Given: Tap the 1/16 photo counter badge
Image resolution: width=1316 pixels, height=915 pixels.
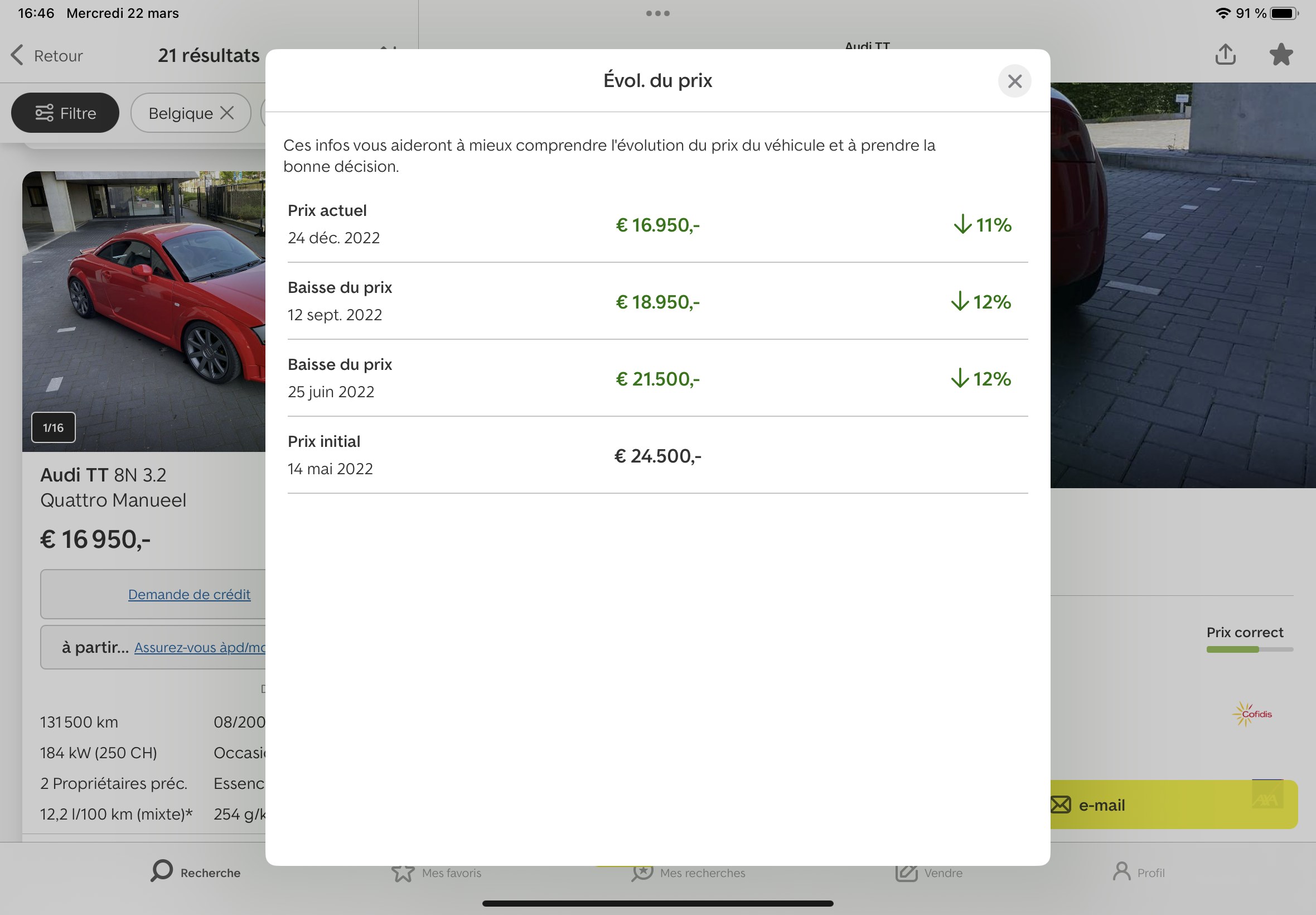Looking at the screenshot, I should click(x=54, y=428).
